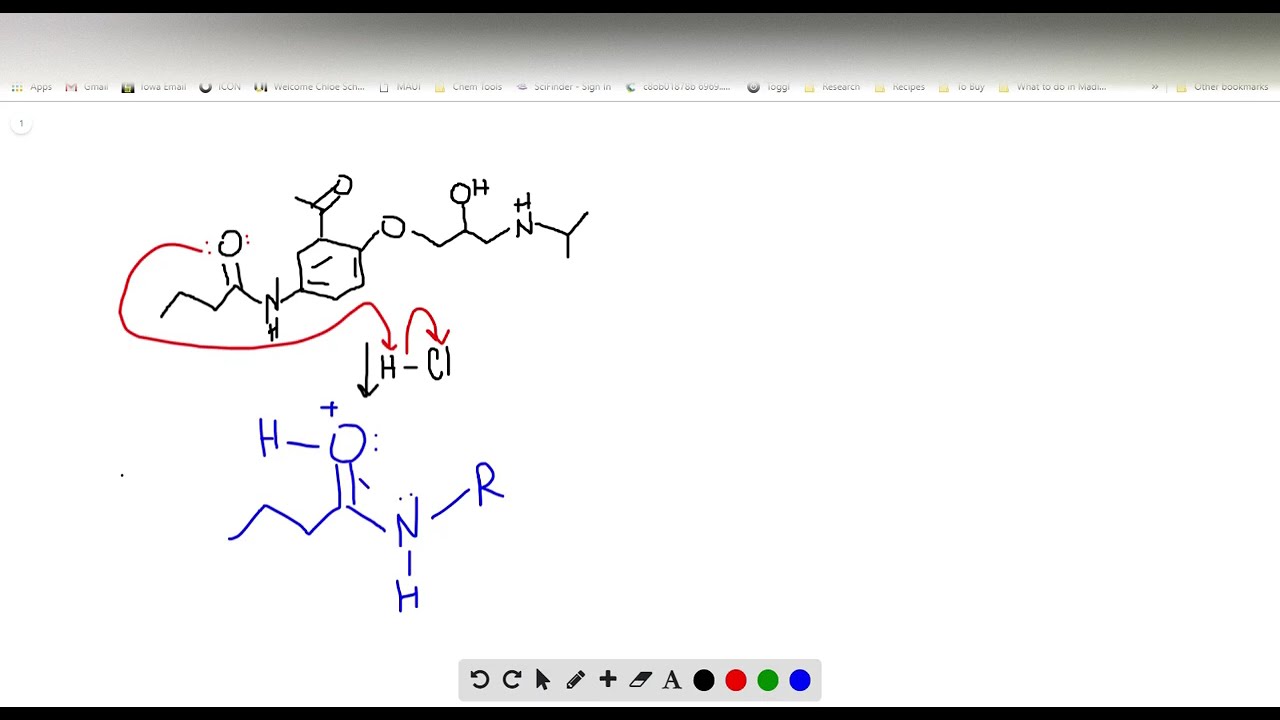Open the Apps bookmark shortcut

point(31,87)
